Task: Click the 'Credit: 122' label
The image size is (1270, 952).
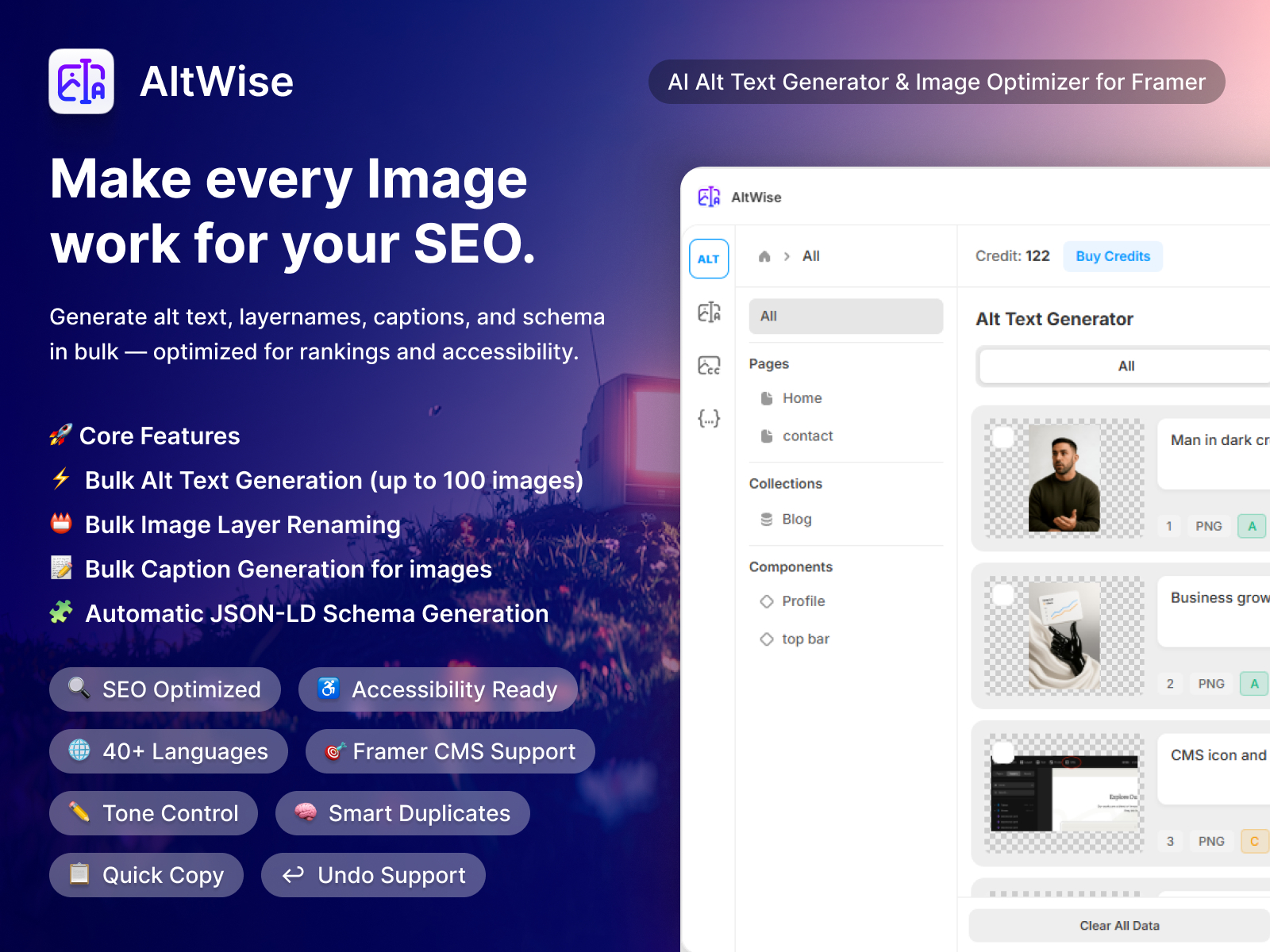Action: pyautogui.click(x=1012, y=256)
